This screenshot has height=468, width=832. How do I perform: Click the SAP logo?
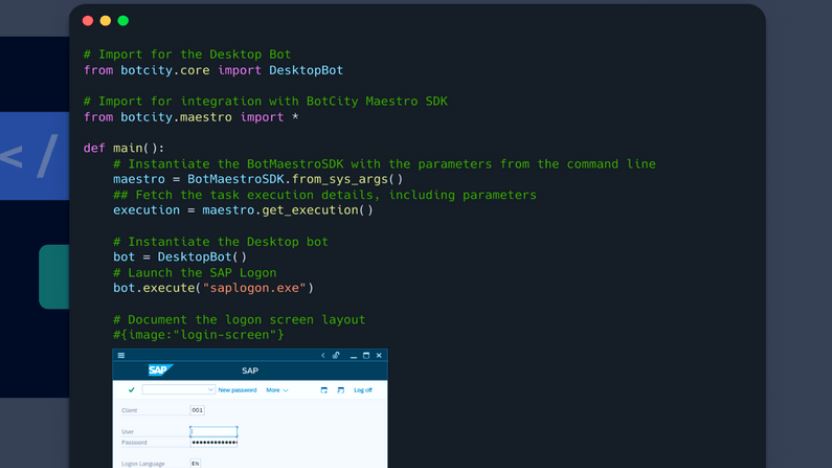coord(160,370)
